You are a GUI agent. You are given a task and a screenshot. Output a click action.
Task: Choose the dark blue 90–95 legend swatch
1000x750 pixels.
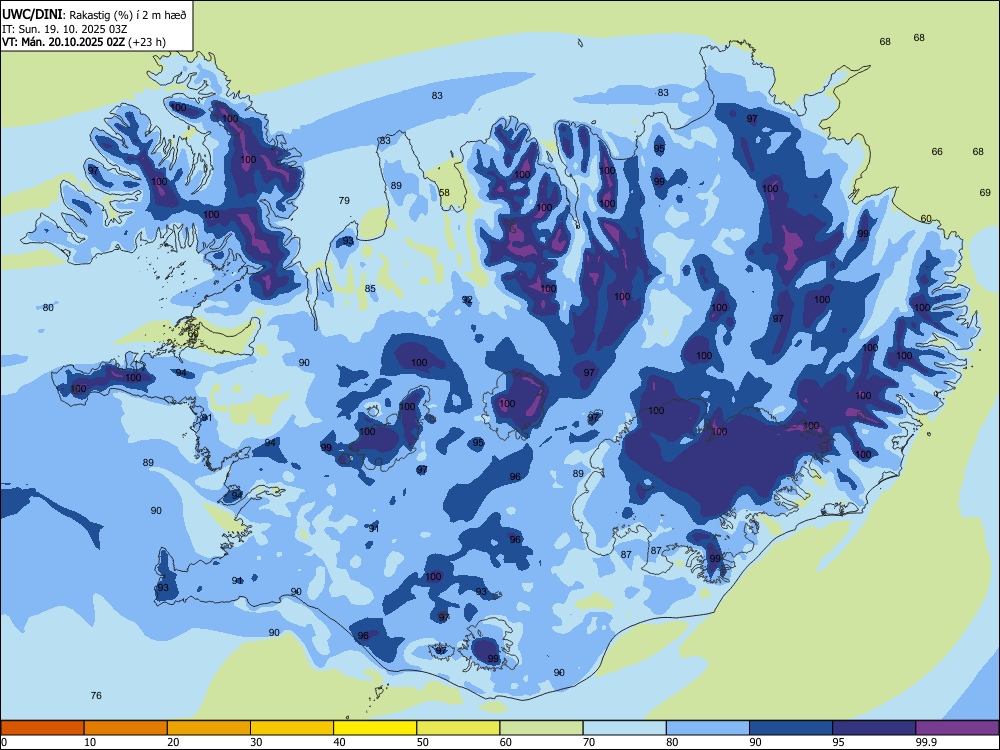coord(791,728)
